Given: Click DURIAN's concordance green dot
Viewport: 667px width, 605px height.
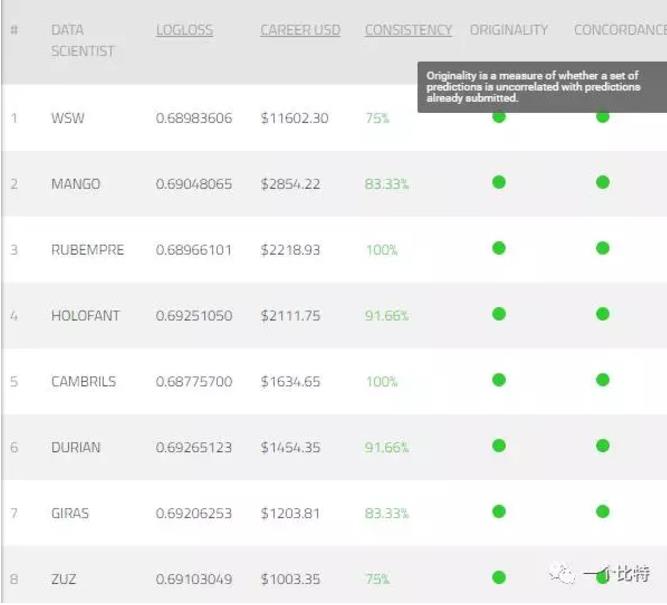Looking at the screenshot, I should point(603,446).
